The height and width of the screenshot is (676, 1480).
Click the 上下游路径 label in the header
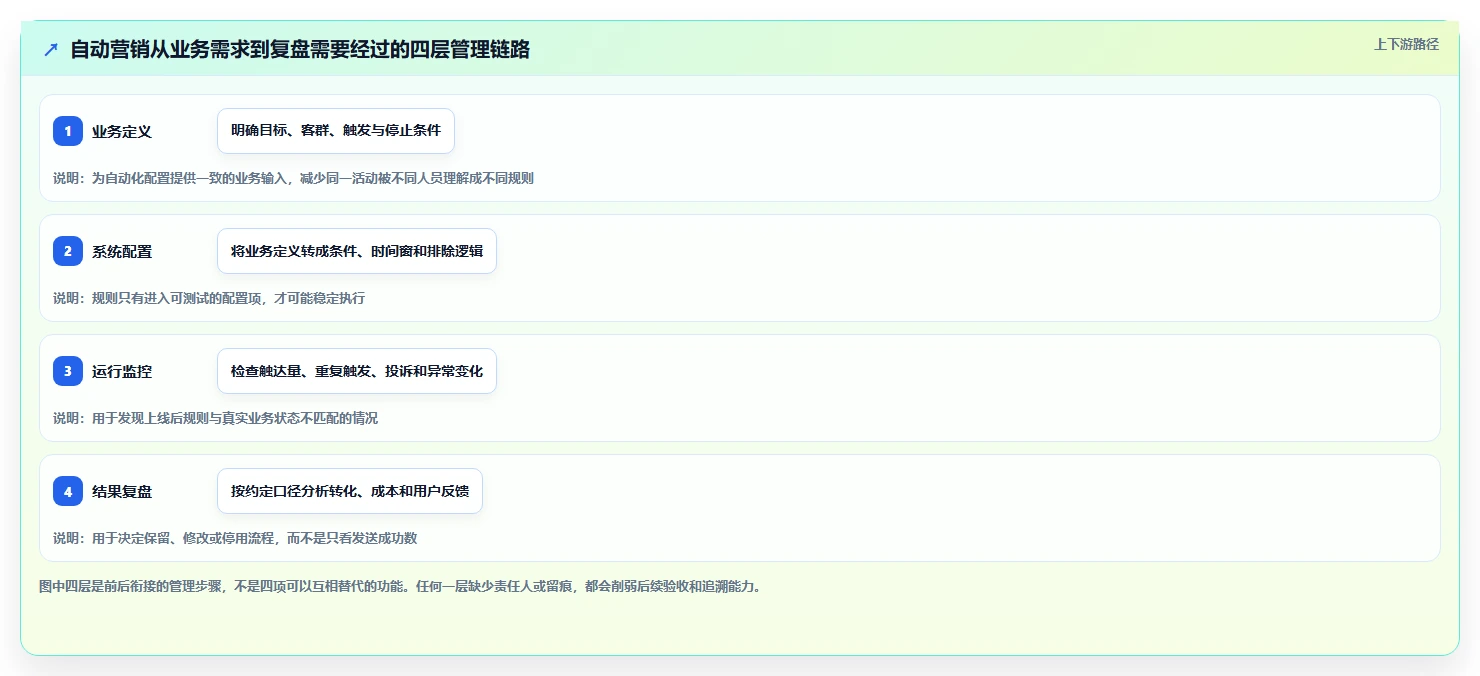(1406, 44)
